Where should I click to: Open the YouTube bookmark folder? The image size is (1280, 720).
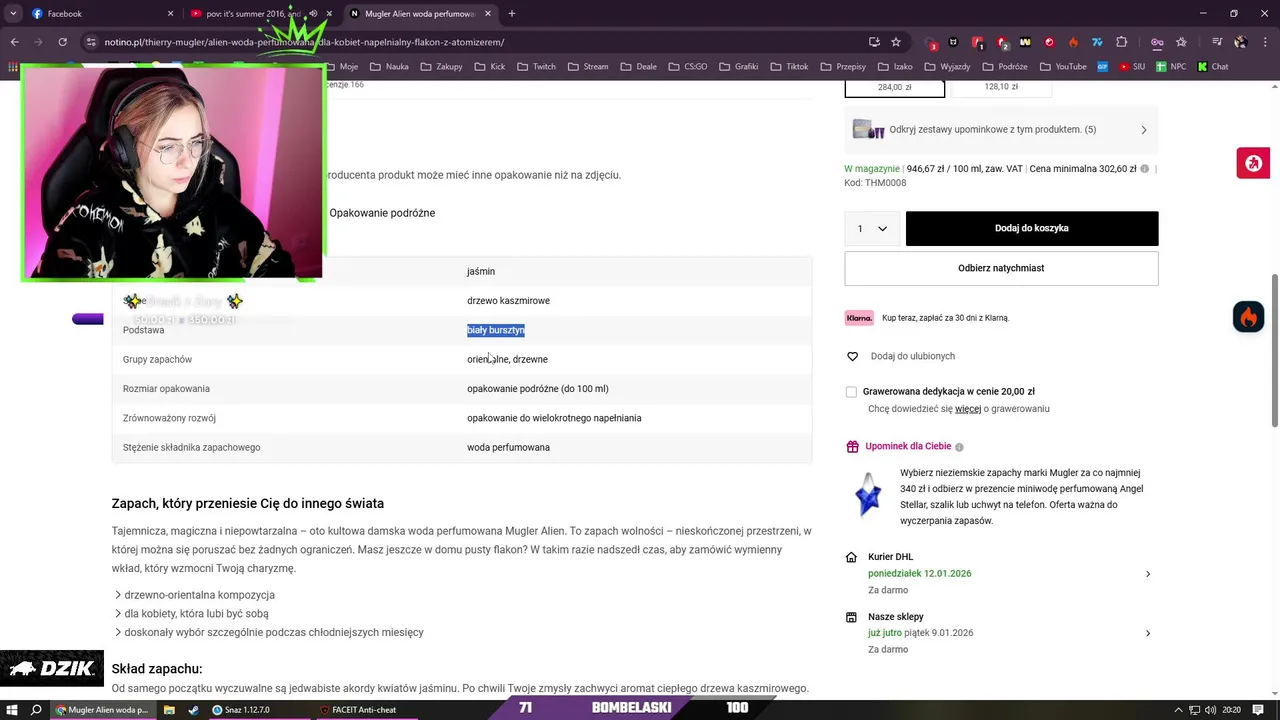pyautogui.click(x=1063, y=67)
